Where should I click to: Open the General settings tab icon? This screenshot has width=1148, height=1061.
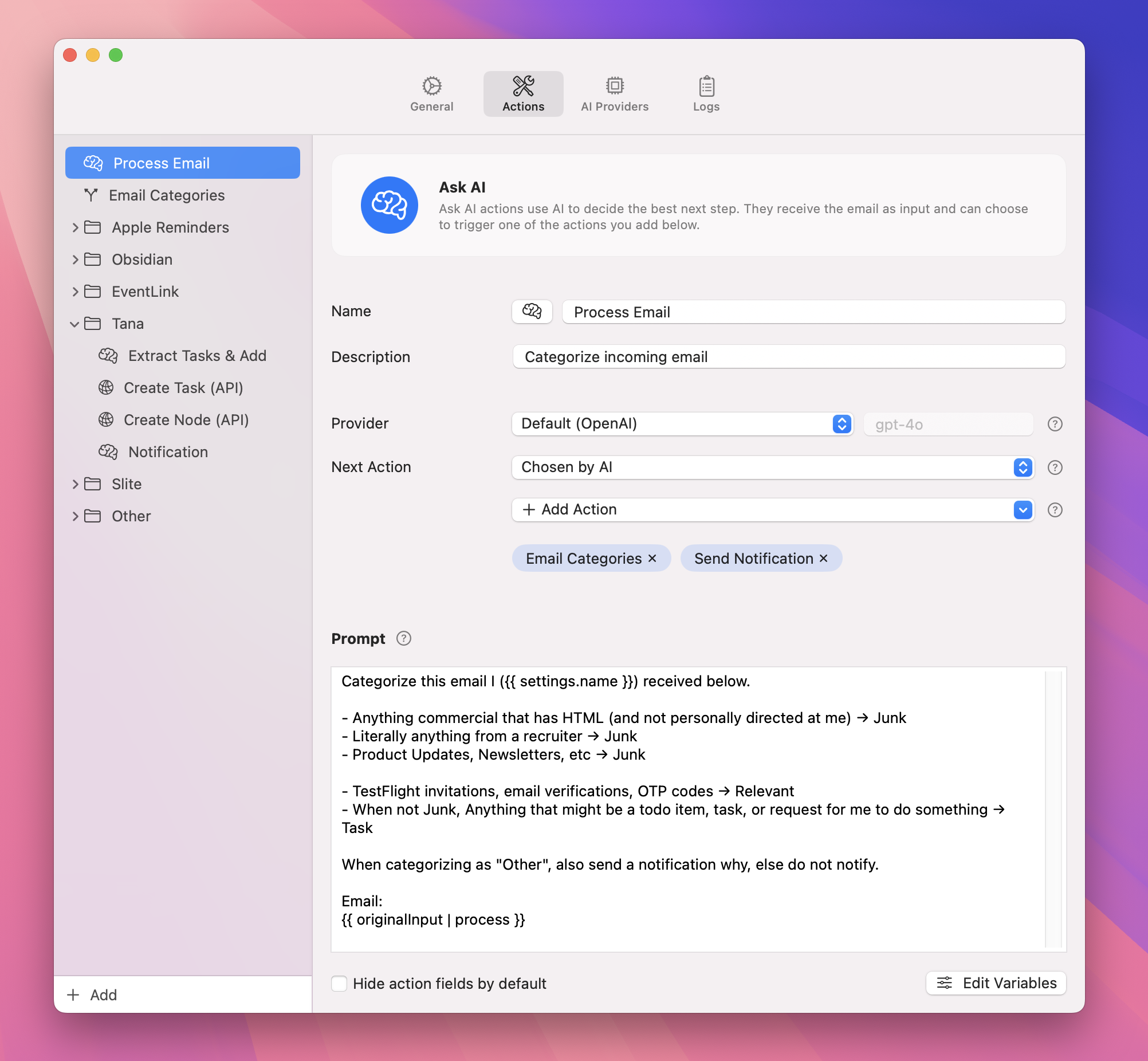[x=432, y=85]
